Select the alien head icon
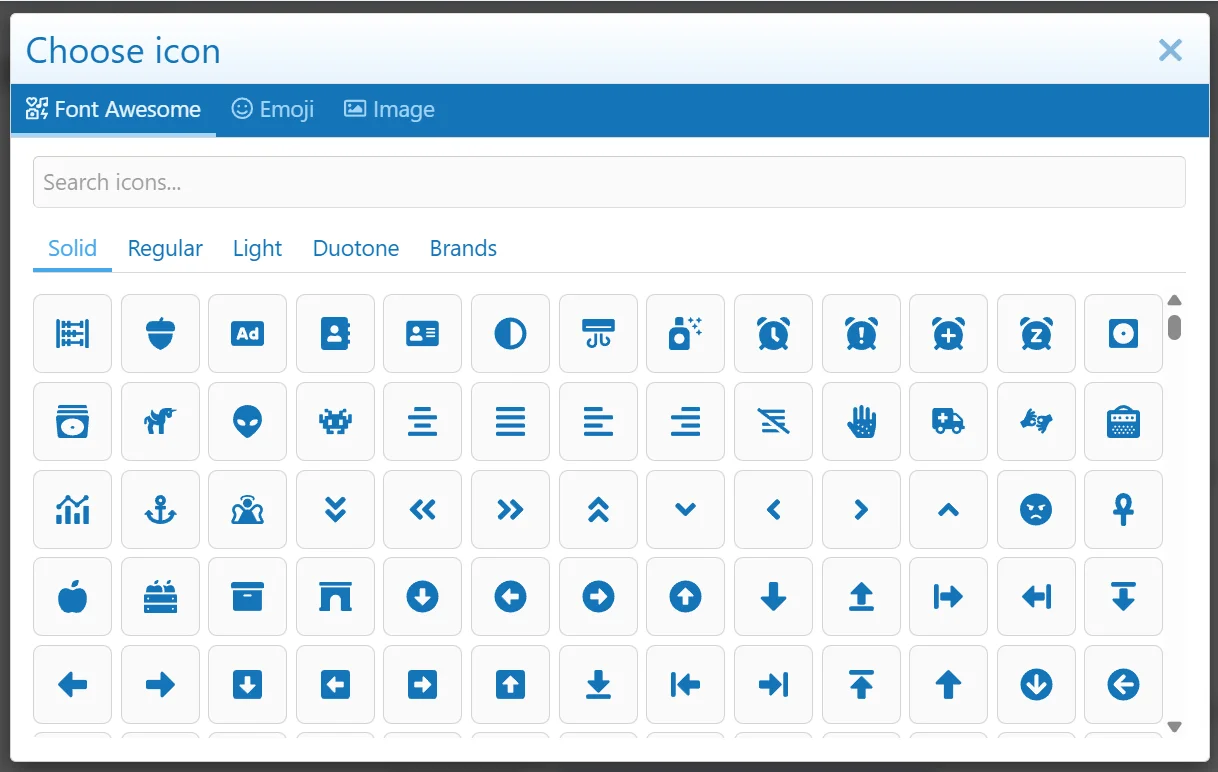 pyautogui.click(x=247, y=421)
